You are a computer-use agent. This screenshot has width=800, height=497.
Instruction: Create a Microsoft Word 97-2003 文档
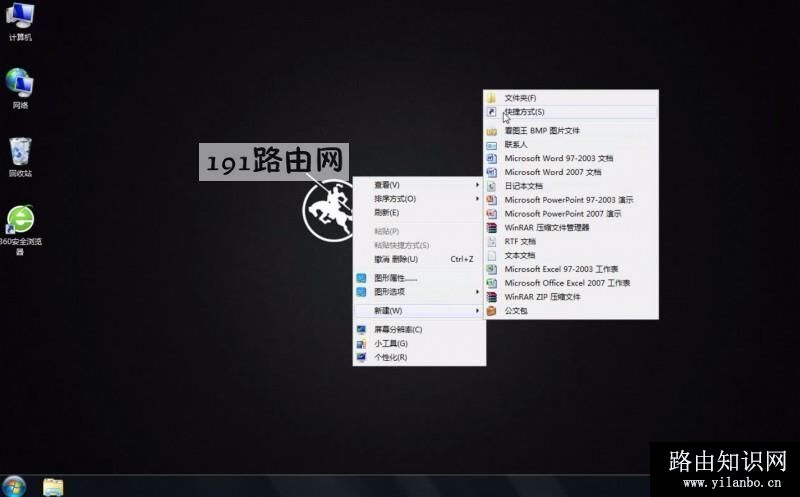(570, 158)
